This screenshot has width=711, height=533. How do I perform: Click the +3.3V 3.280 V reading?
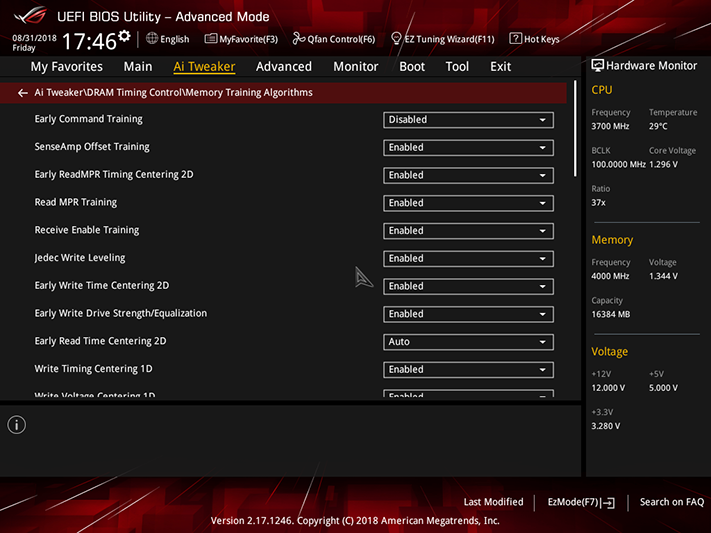[x=605, y=426]
